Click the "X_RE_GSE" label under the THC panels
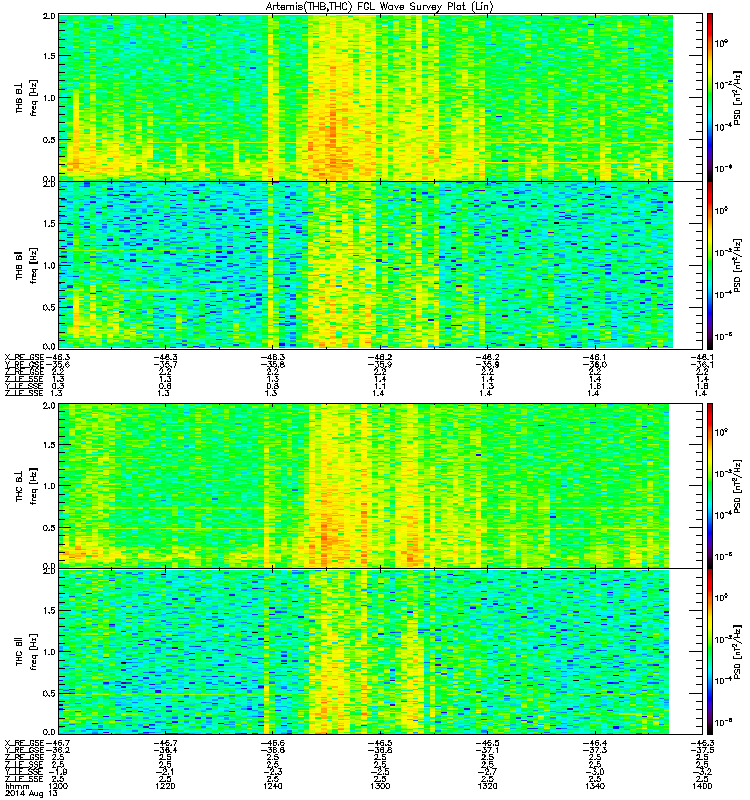The image size is (750, 800). (x=24, y=743)
